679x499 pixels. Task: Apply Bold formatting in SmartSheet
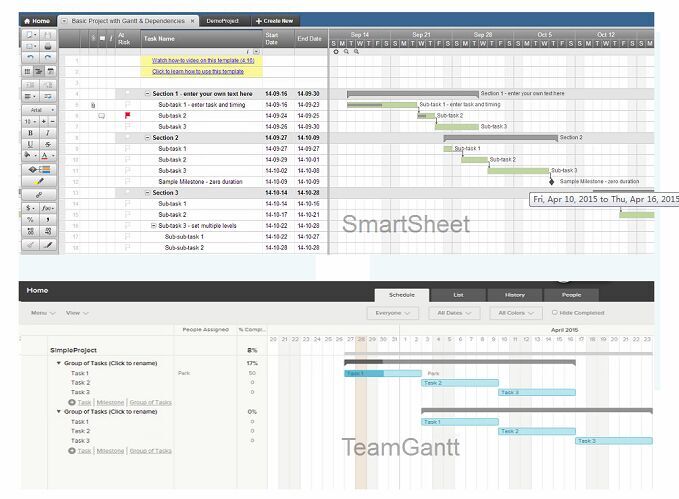pos(30,133)
